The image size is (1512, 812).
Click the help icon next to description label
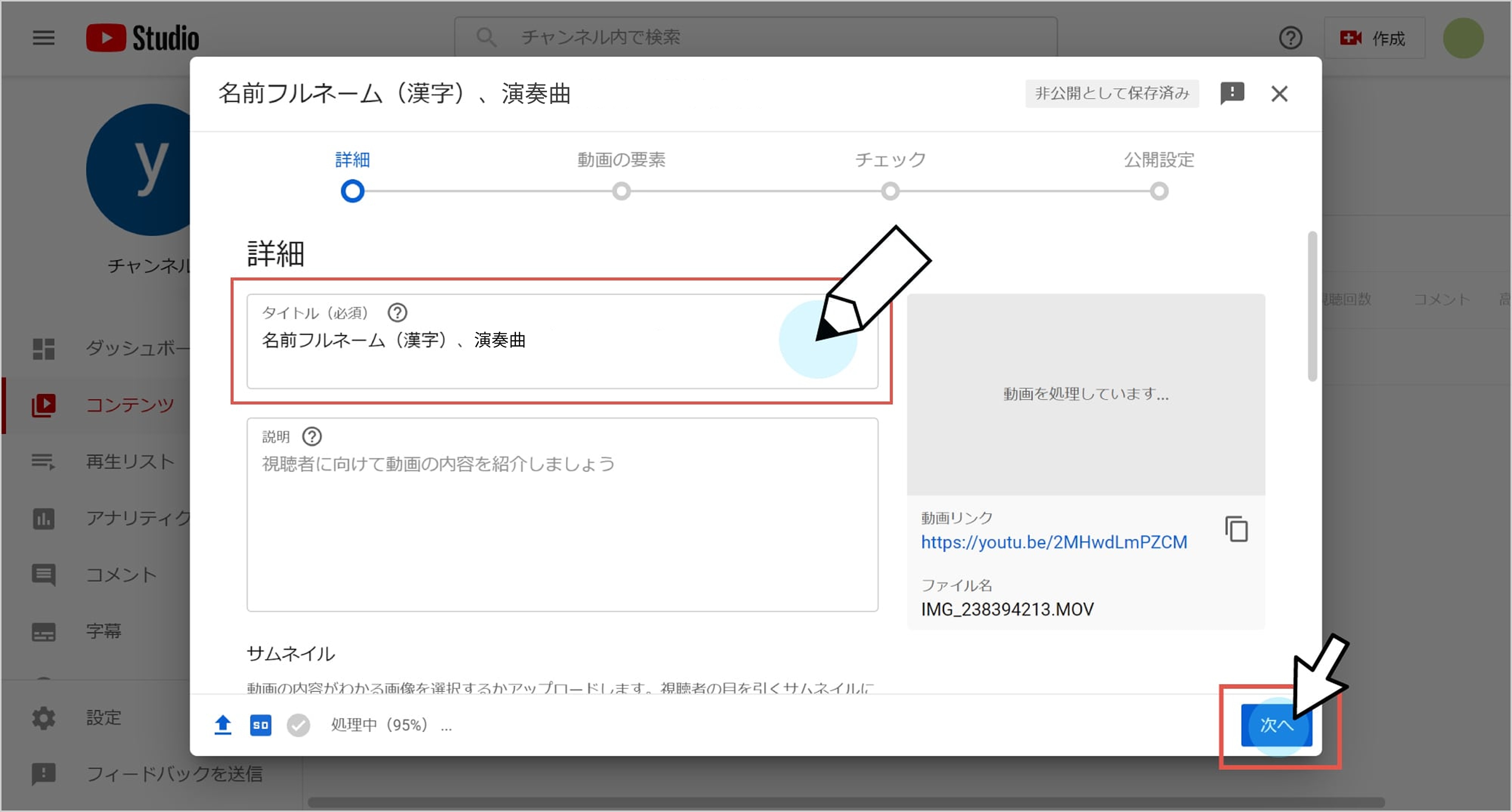(x=312, y=436)
